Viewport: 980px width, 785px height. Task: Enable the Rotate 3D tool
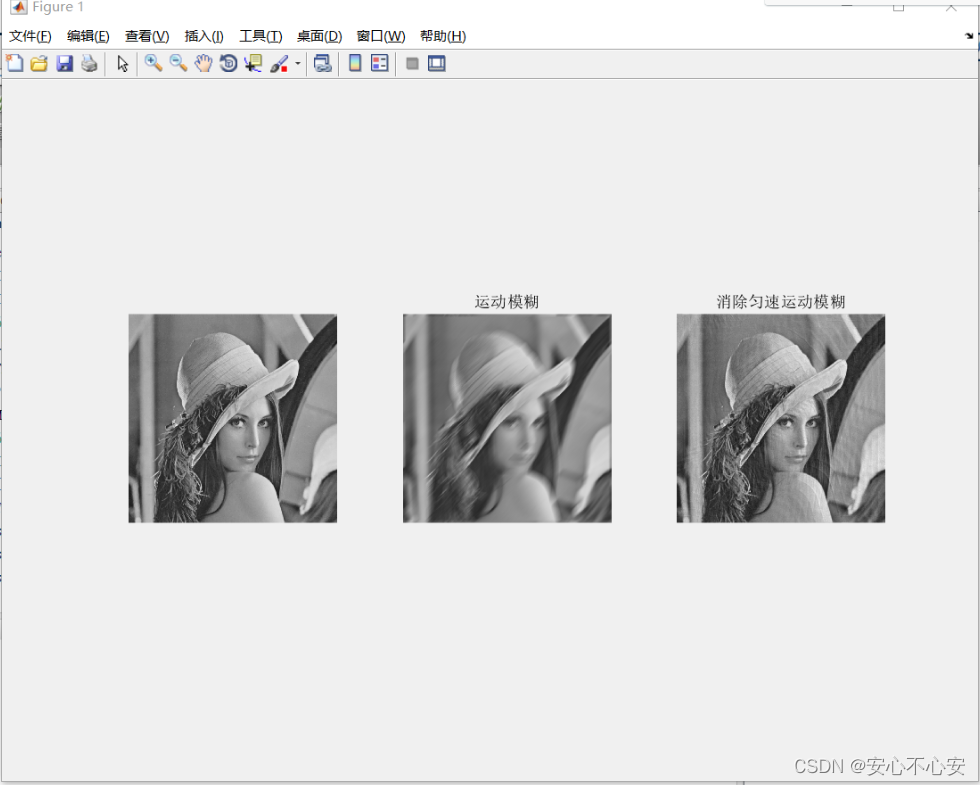[228, 63]
